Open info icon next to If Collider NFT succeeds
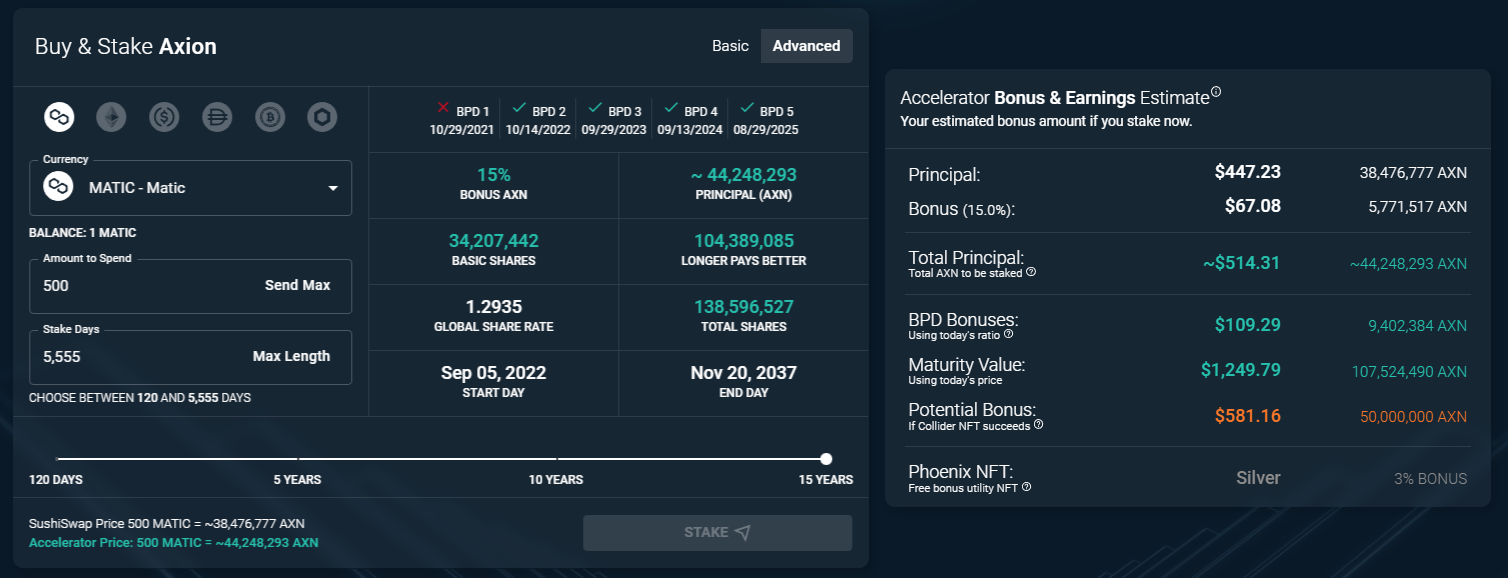The height and width of the screenshot is (578, 1508). pyautogui.click(x=1038, y=425)
